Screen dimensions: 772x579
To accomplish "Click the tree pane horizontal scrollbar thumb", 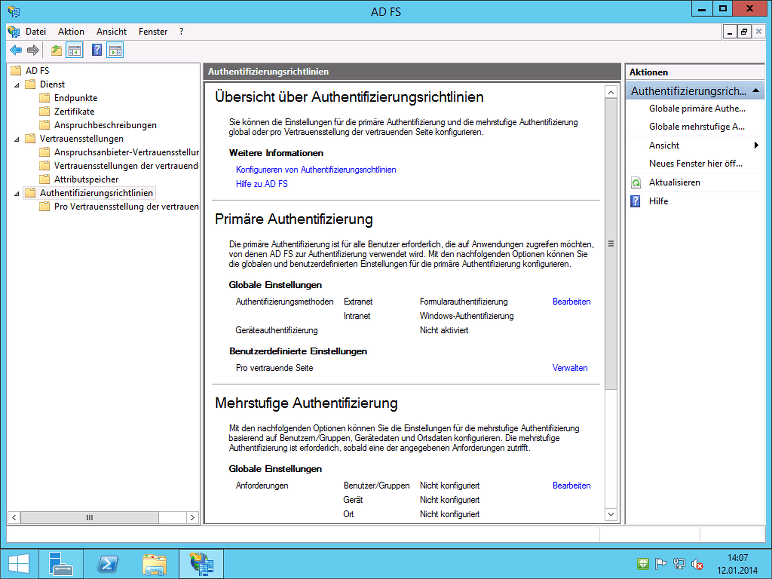I will (x=90, y=517).
